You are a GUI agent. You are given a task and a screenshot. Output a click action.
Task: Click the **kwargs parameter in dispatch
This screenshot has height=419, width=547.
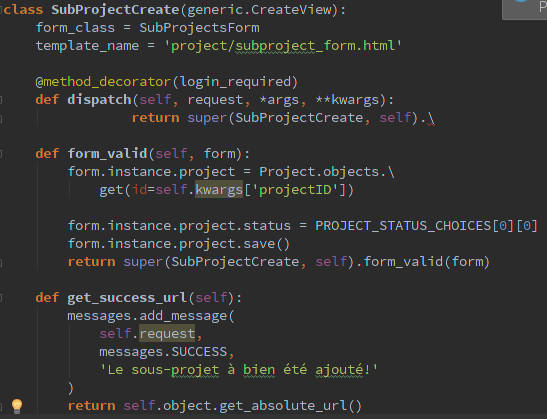pyautogui.click(x=347, y=100)
